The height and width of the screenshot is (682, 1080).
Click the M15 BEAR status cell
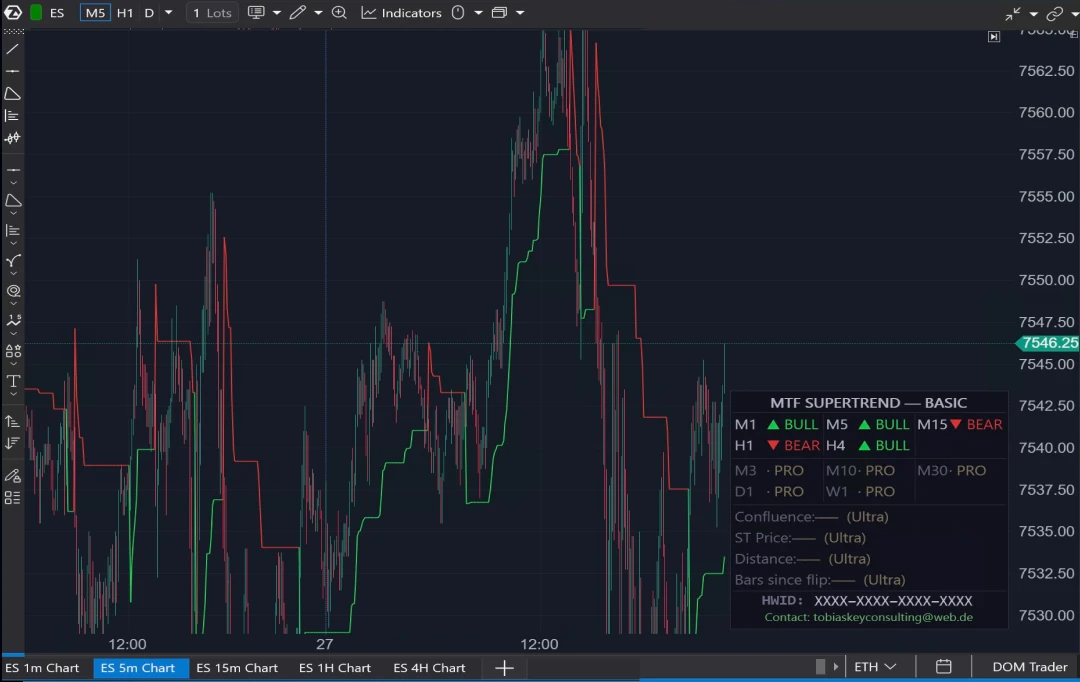pos(960,424)
